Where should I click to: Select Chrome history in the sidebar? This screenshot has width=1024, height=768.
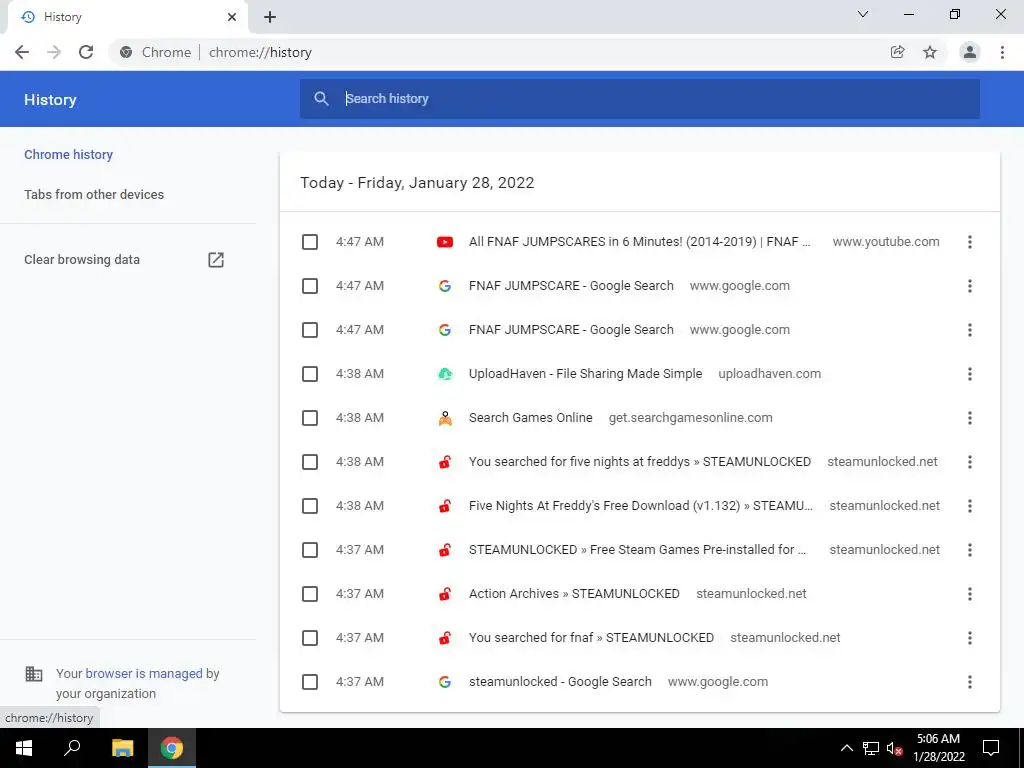click(x=69, y=155)
